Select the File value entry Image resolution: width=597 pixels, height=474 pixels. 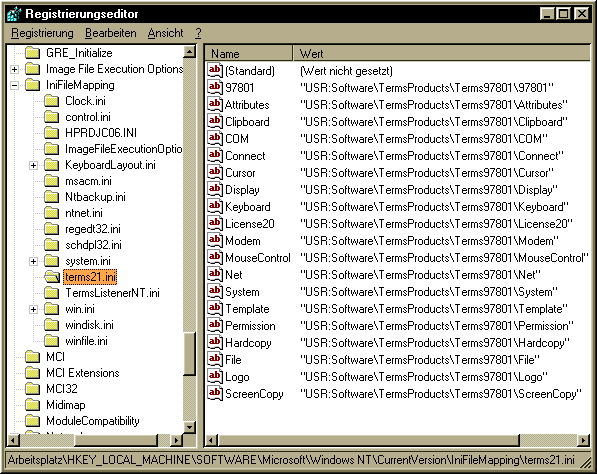pos(233,359)
